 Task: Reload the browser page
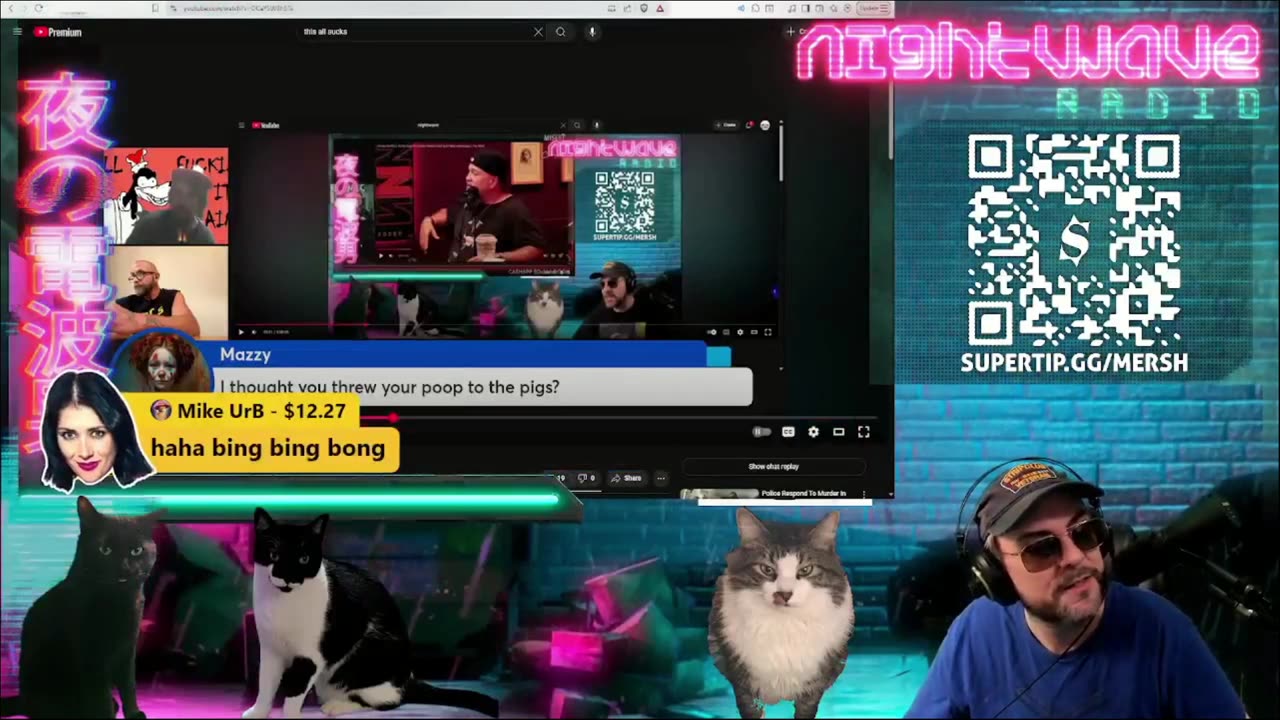coord(39,8)
